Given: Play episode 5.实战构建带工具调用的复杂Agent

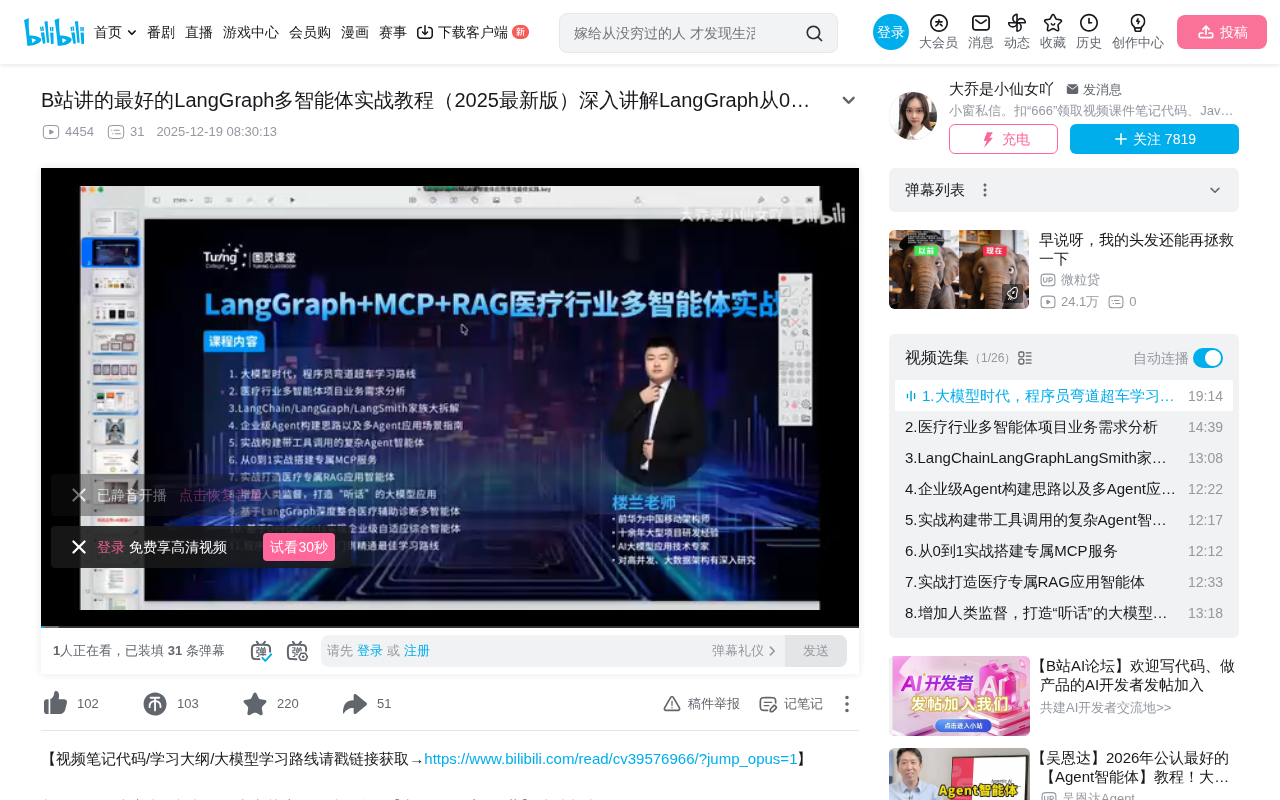Looking at the screenshot, I should coord(1064,520).
